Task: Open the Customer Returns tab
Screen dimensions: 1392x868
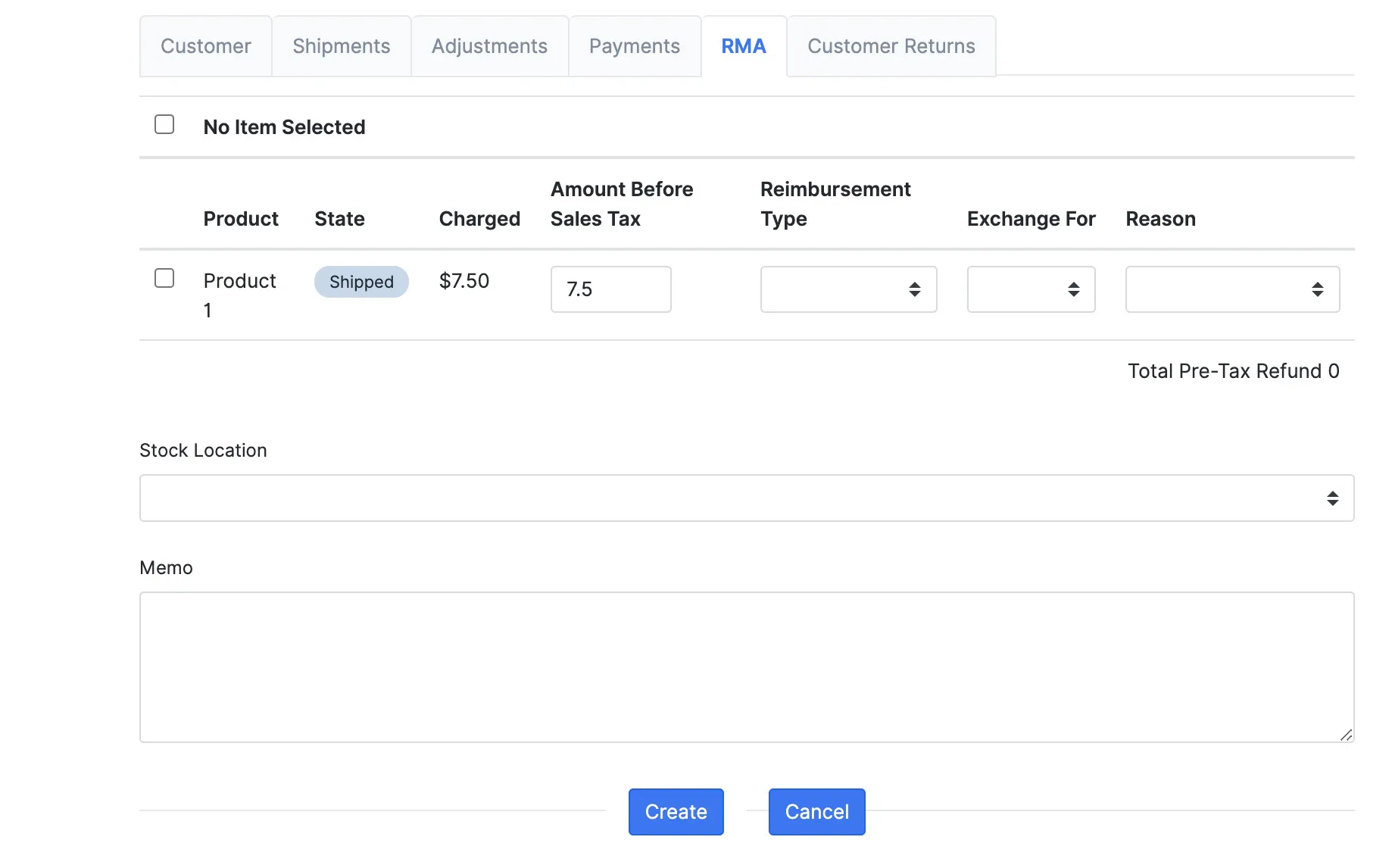Action: point(891,46)
